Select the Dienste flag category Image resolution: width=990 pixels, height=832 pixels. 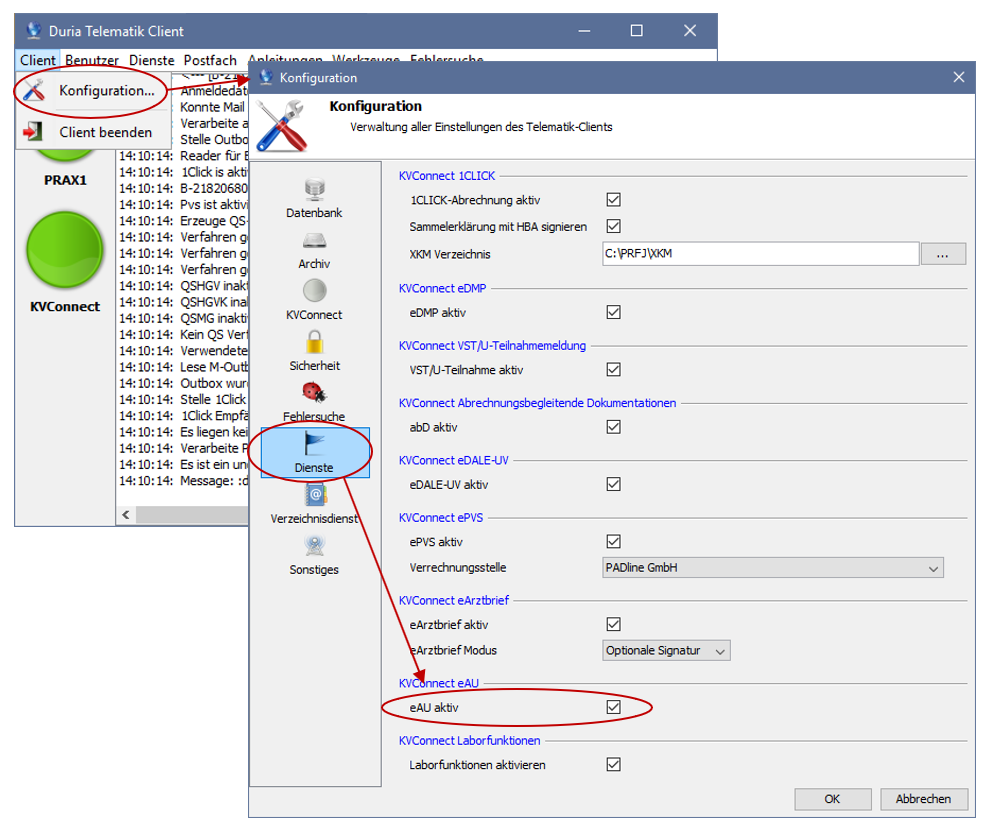(315, 453)
